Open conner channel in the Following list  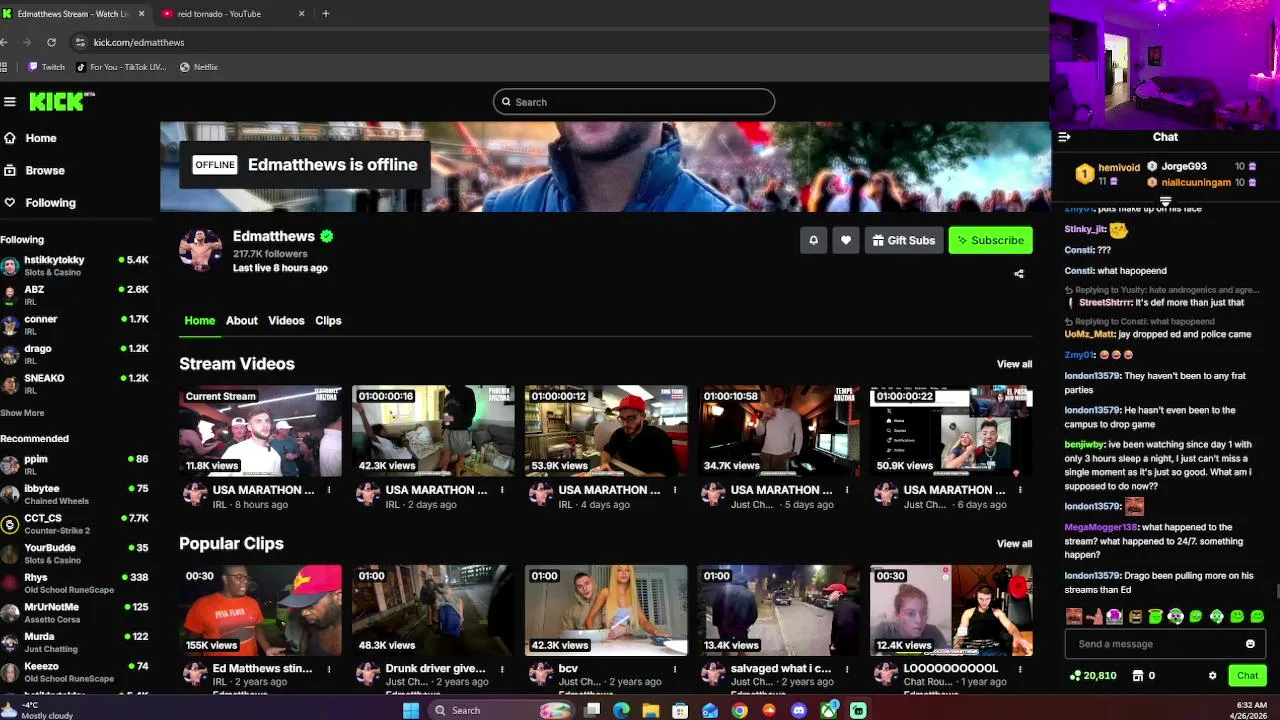pos(75,324)
